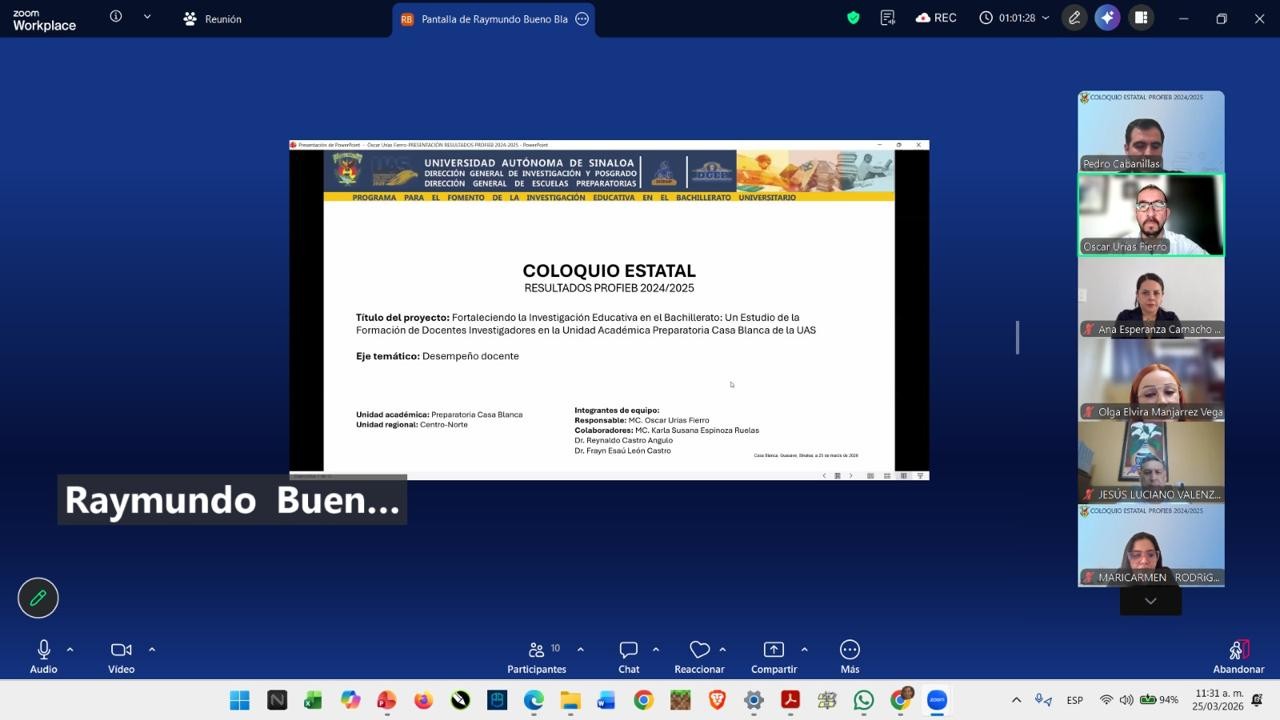Change the video layout view
The height and width of the screenshot is (720, 1280).
point(1140,18)
